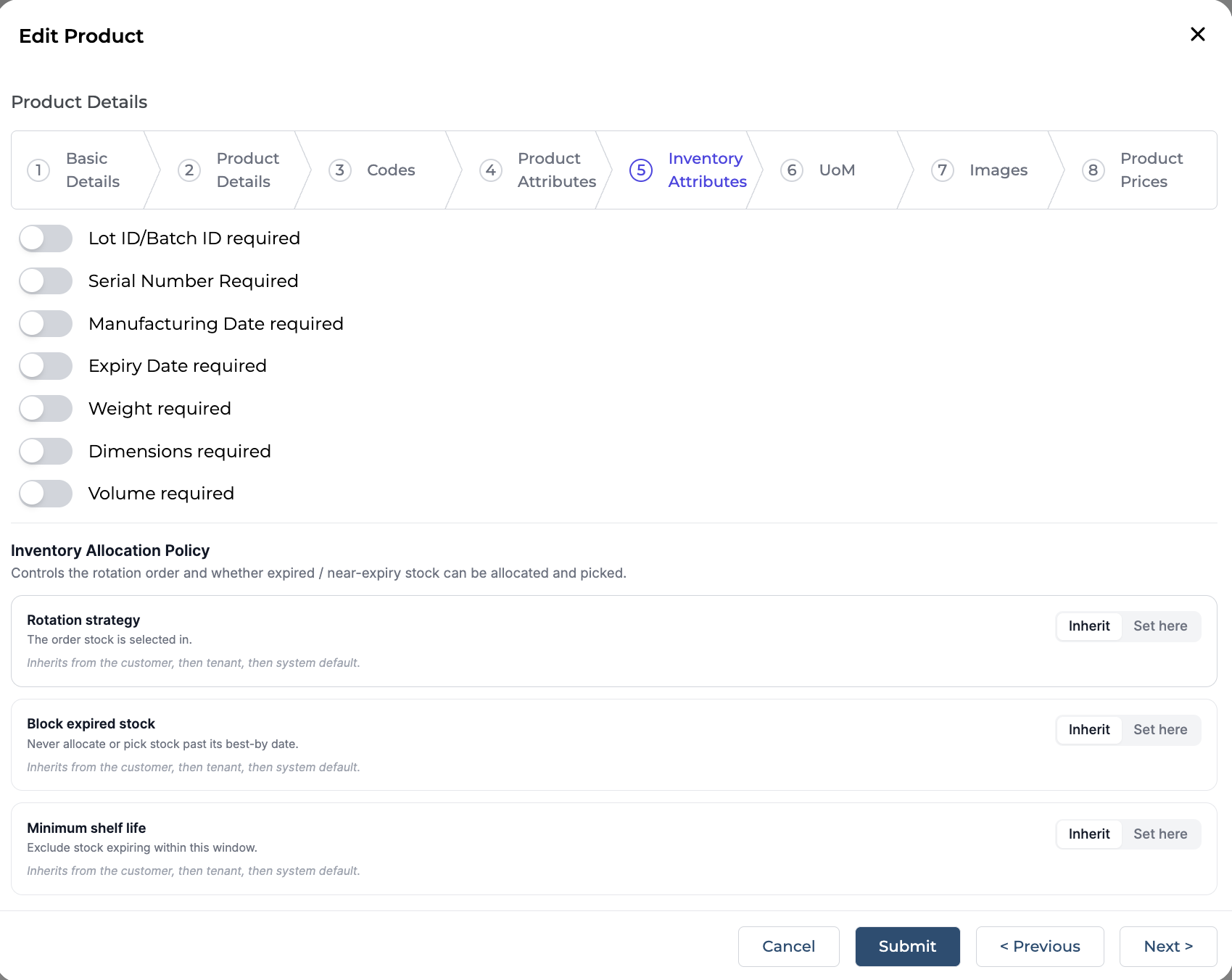Turn on Manufacturing Date required
The width and height of the screenshot is (1232, 980).
[x=46, y=324]
